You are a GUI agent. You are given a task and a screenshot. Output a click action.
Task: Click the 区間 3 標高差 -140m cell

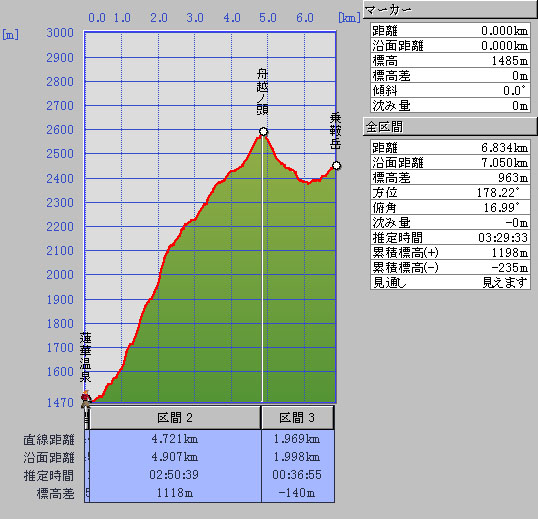coord(297,493)
